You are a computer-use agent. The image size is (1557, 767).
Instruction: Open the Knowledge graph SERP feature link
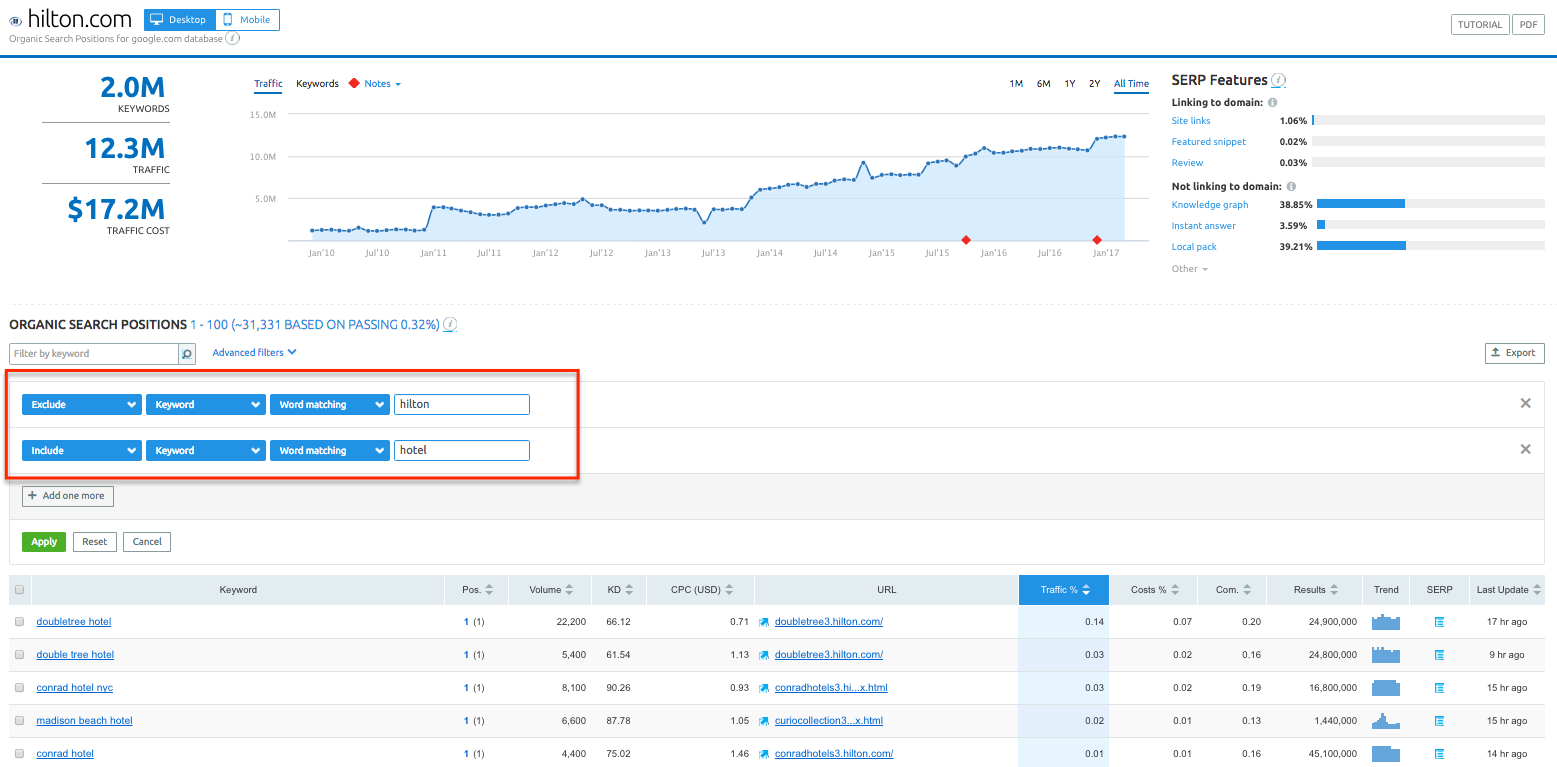(x=1210, y=205)
